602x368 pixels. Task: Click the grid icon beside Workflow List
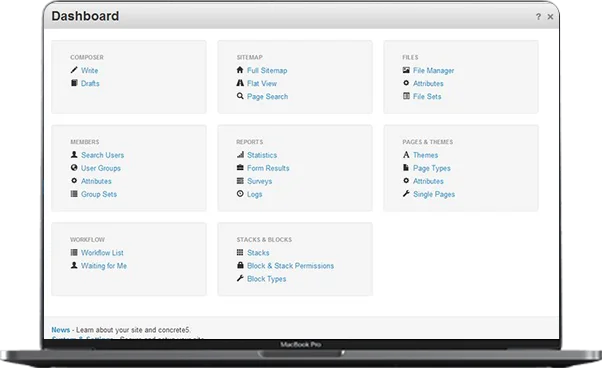(x=74, y=252)
